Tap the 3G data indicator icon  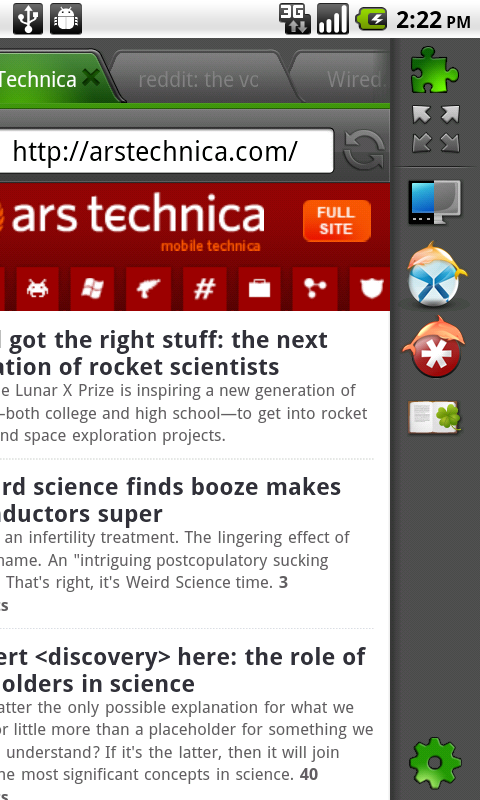[295, 19]
